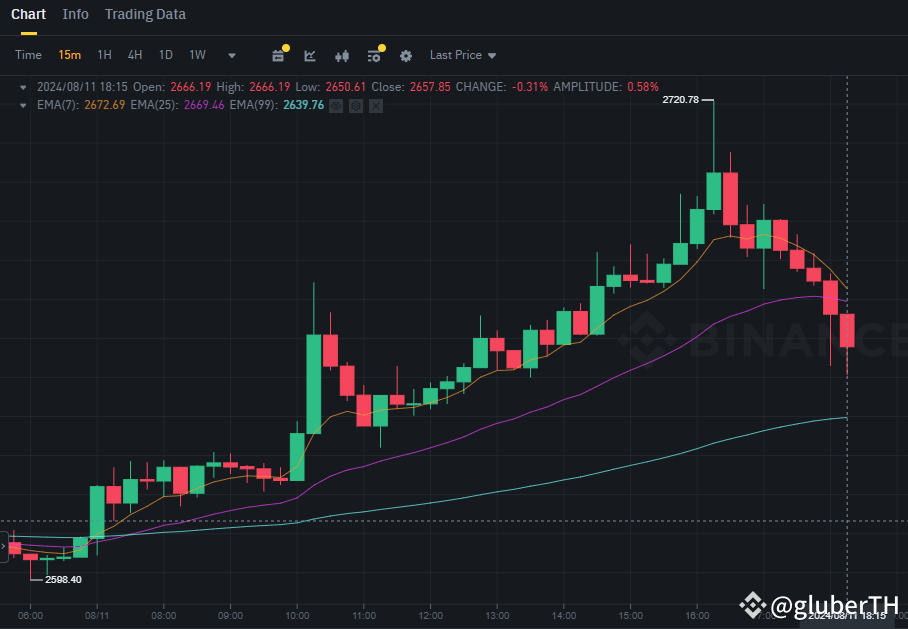Choose the 1W interval
This screenshot has height=629, width=908.
(x=197, y=55)
